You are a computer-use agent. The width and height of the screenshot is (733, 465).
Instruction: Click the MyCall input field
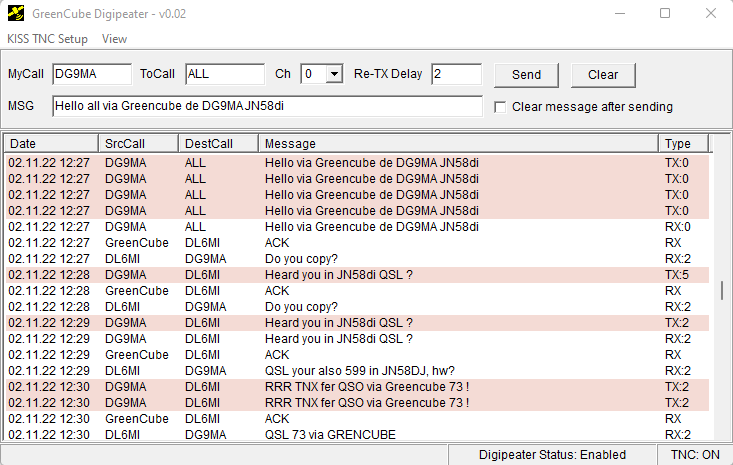(92, 74)
